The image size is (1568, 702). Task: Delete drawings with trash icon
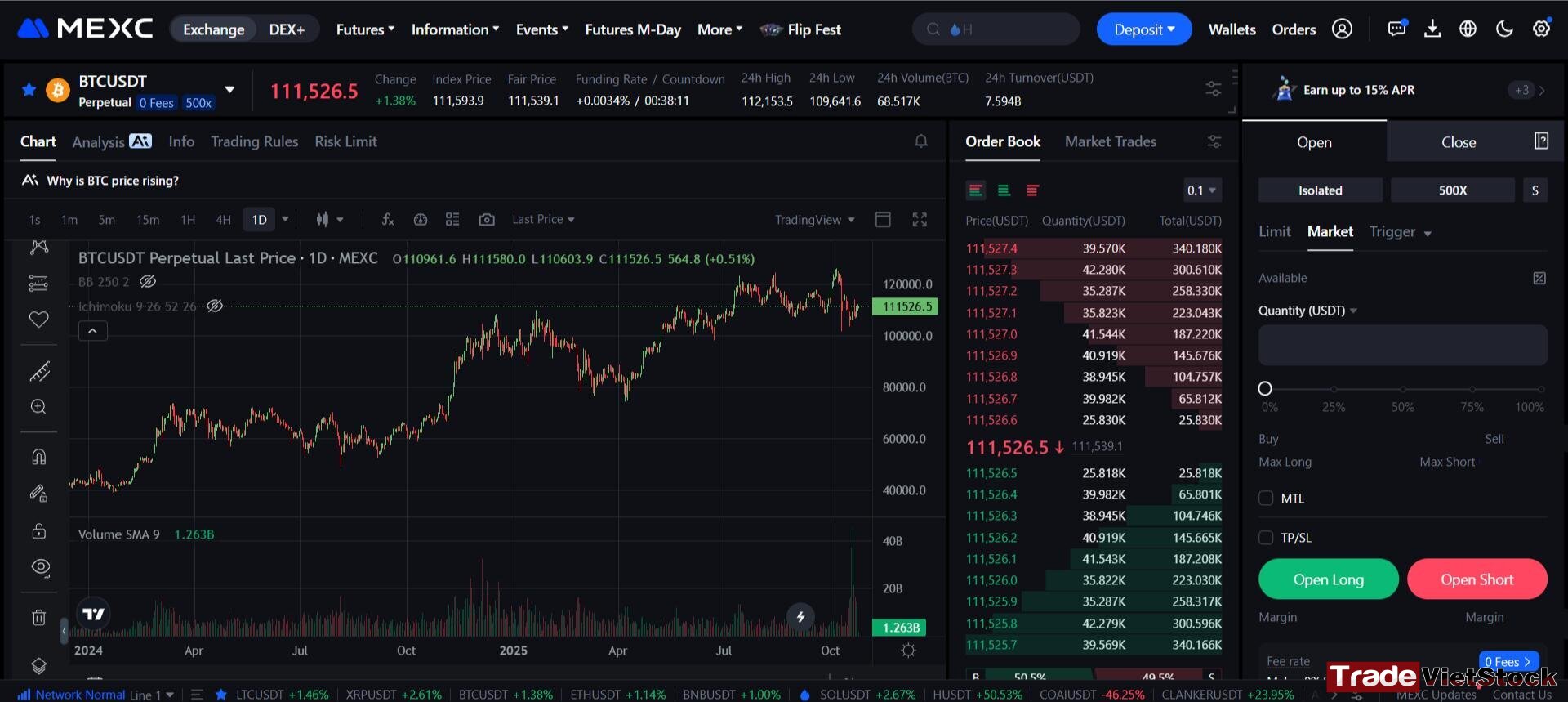(x=38, y=617)
